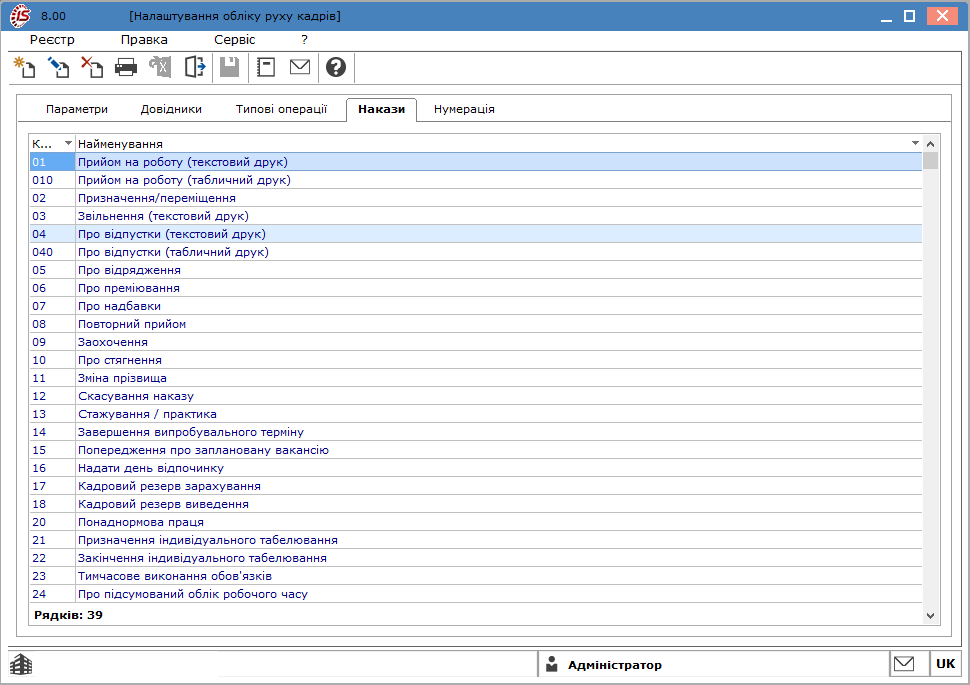Select the 'Надати день відпочинку' row

point(476,468)
